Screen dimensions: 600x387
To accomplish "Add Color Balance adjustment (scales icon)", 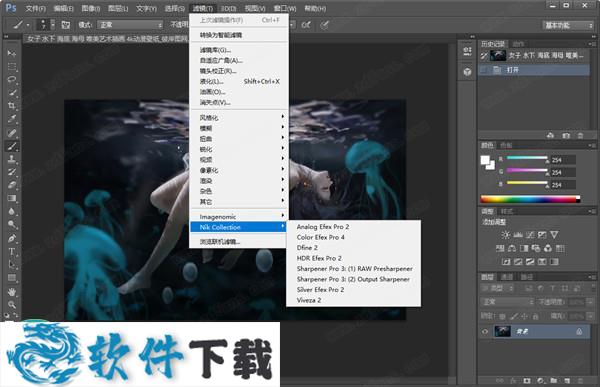I will point(512,248).
